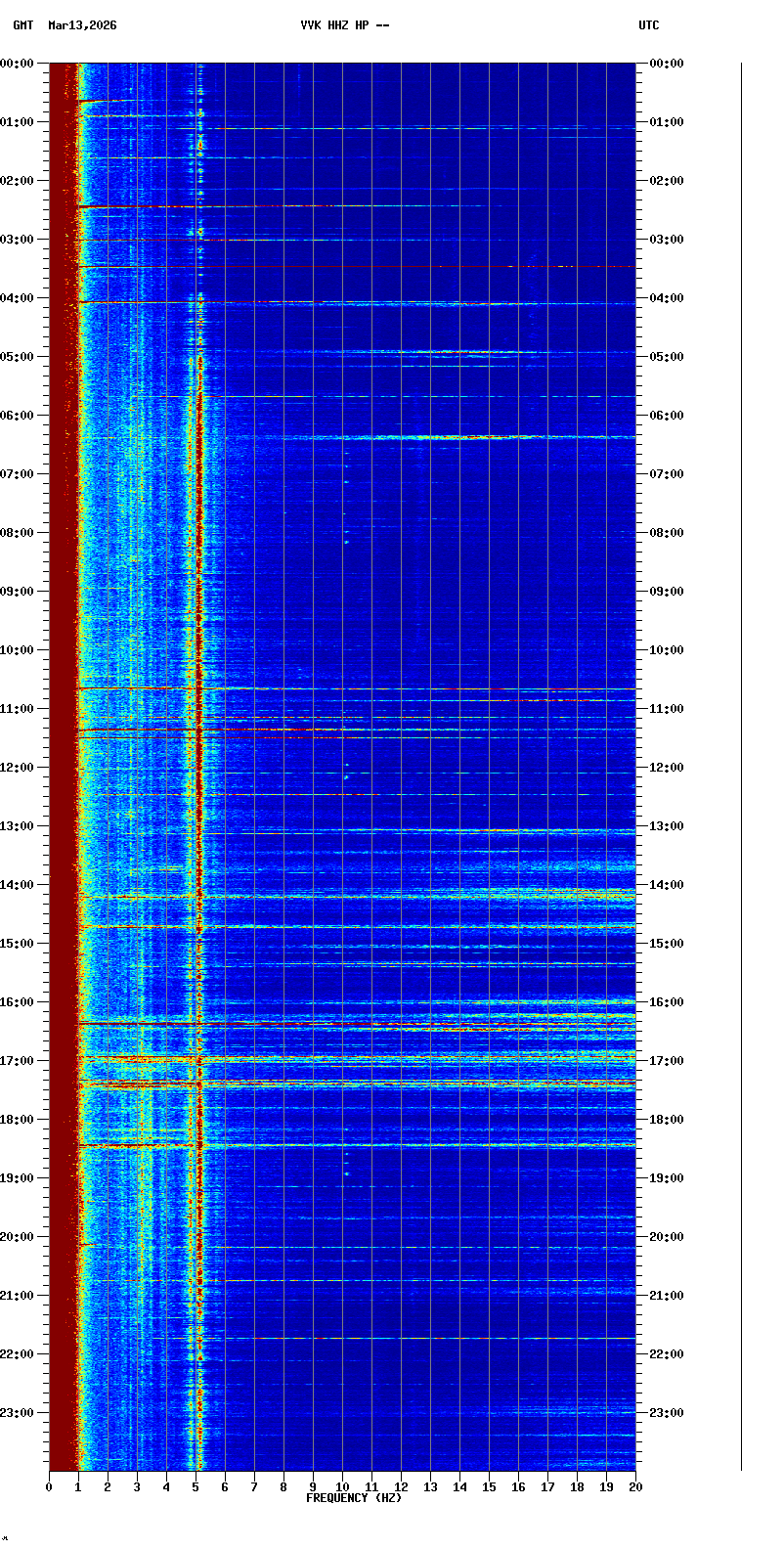The image size is (784, 1549).
Task: Click the 10 Hz frequency tick label
Action: click(x=342, y=1487)
